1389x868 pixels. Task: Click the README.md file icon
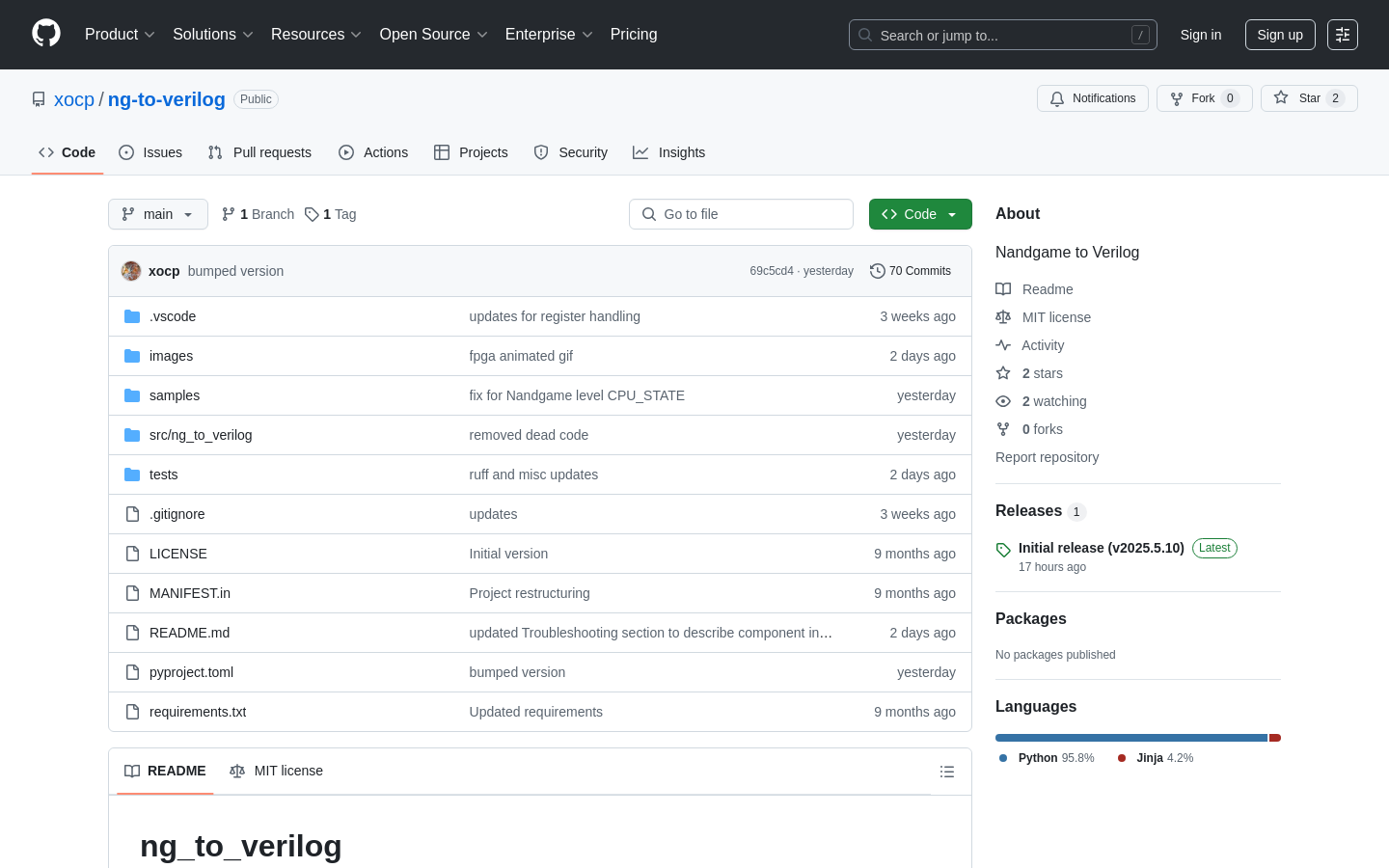tap(132, 633)
